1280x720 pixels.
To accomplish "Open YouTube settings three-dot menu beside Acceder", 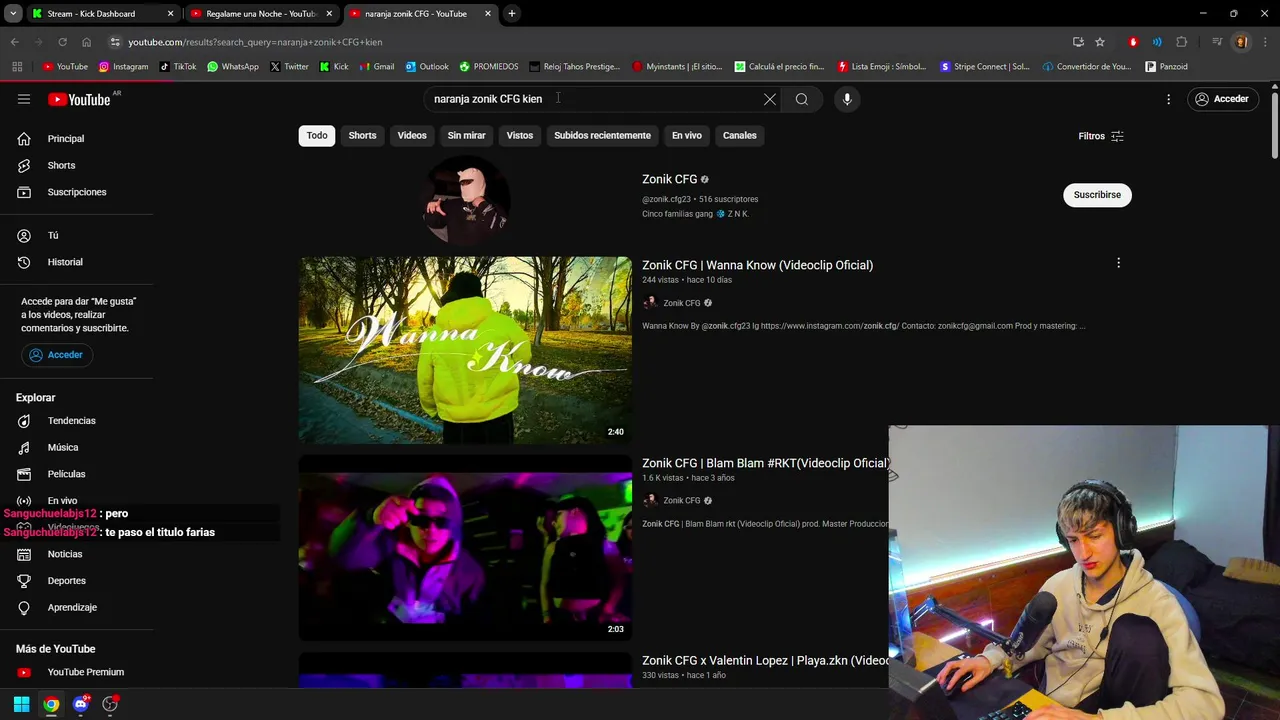I will pyautogui.click(x=1168, y=99).
